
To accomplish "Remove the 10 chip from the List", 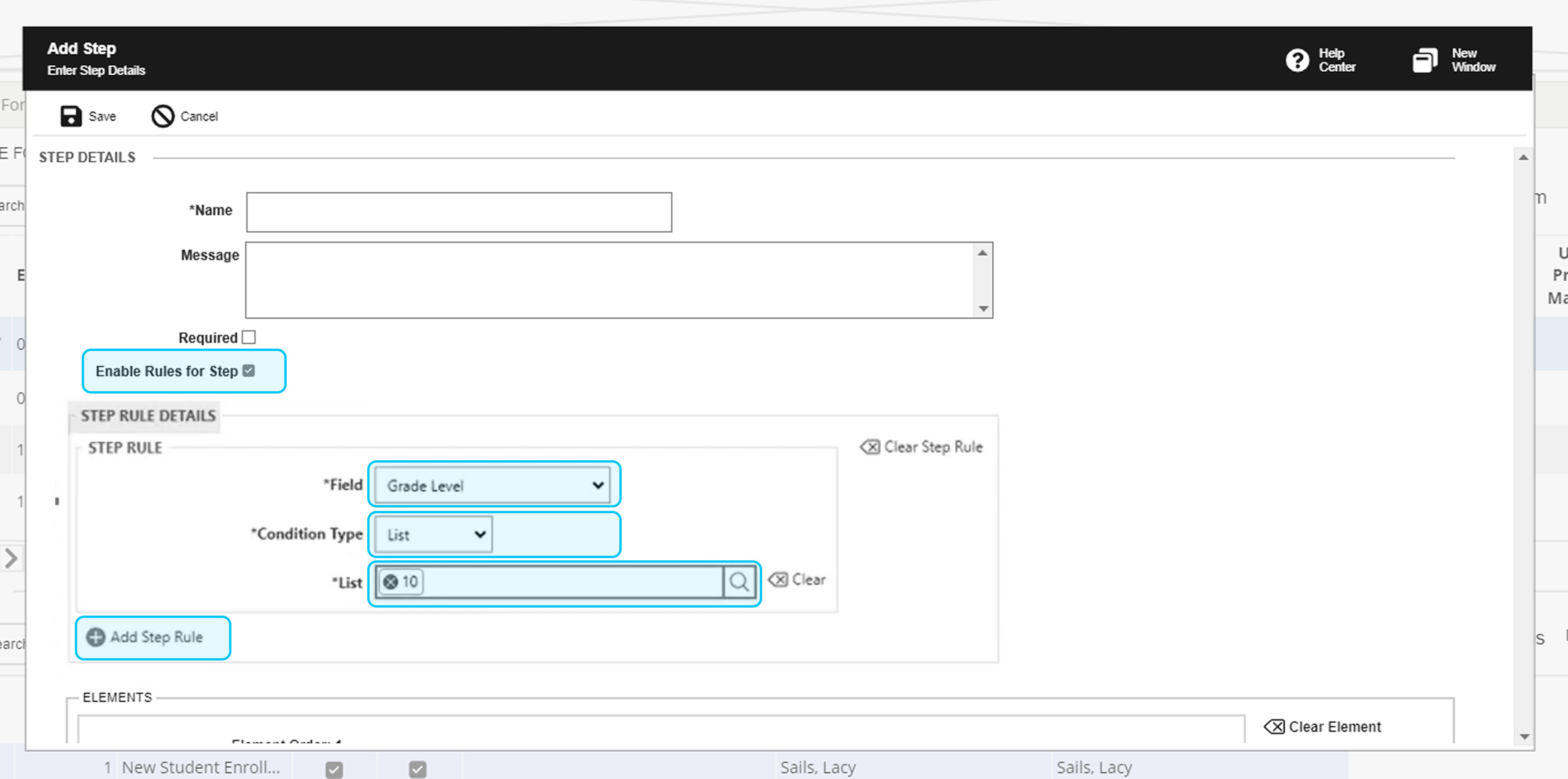I will [x=391, y=582].
